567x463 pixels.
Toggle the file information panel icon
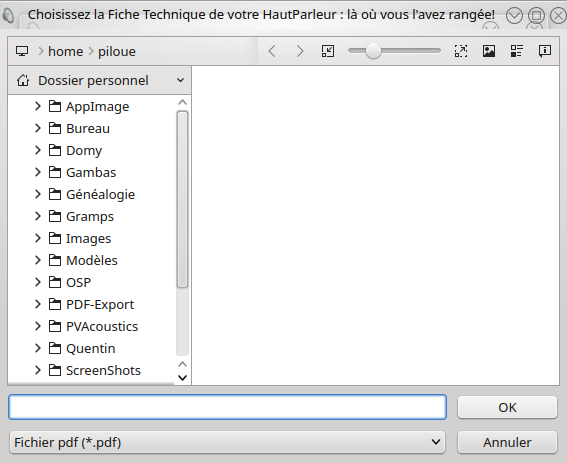545,51
